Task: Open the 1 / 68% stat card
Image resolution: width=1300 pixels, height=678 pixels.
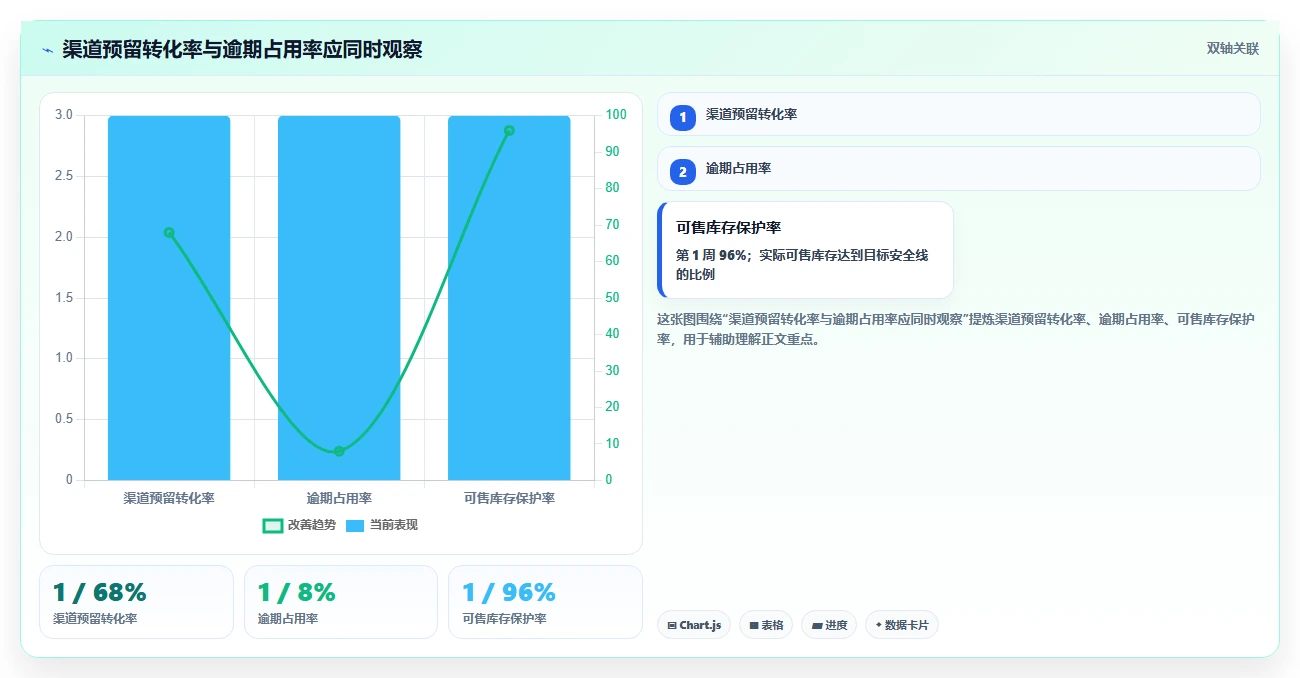Action: [136, 602]
